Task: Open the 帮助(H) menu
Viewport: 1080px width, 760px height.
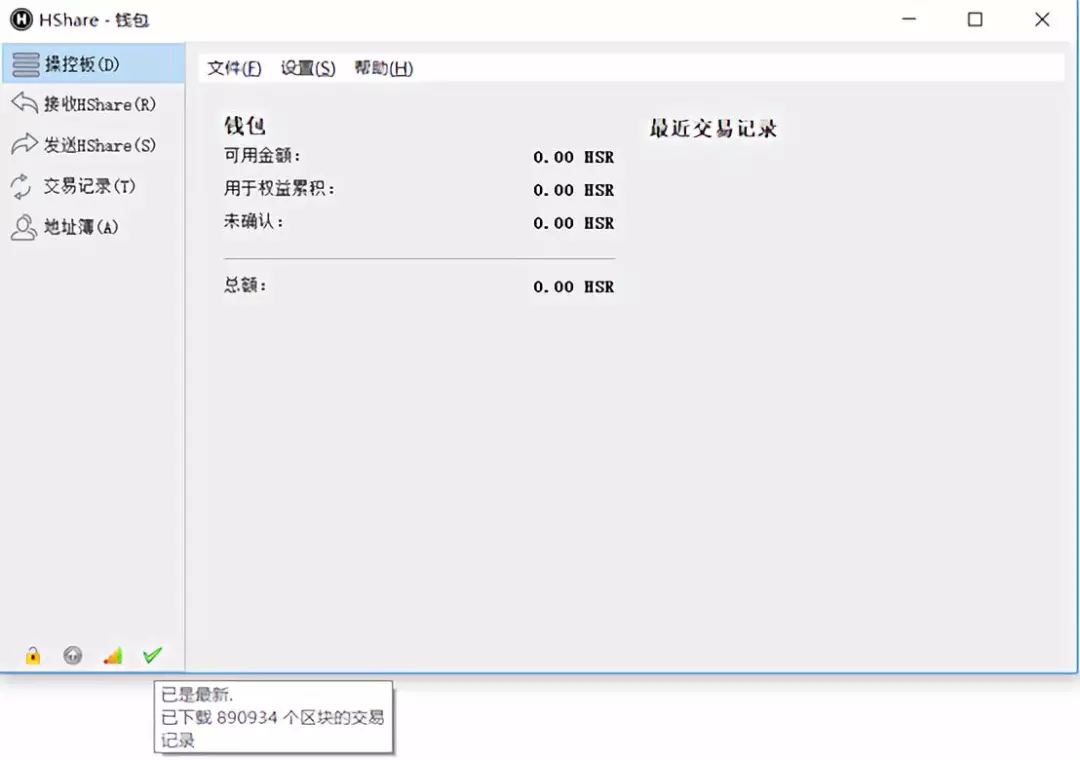Action: coord(384,68)
